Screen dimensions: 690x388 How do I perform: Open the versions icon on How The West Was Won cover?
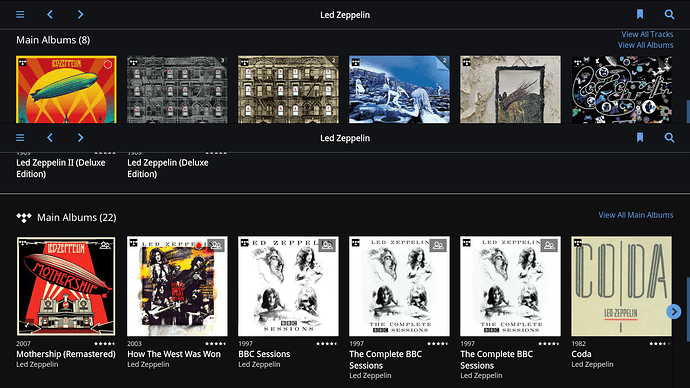click(216, 245)
